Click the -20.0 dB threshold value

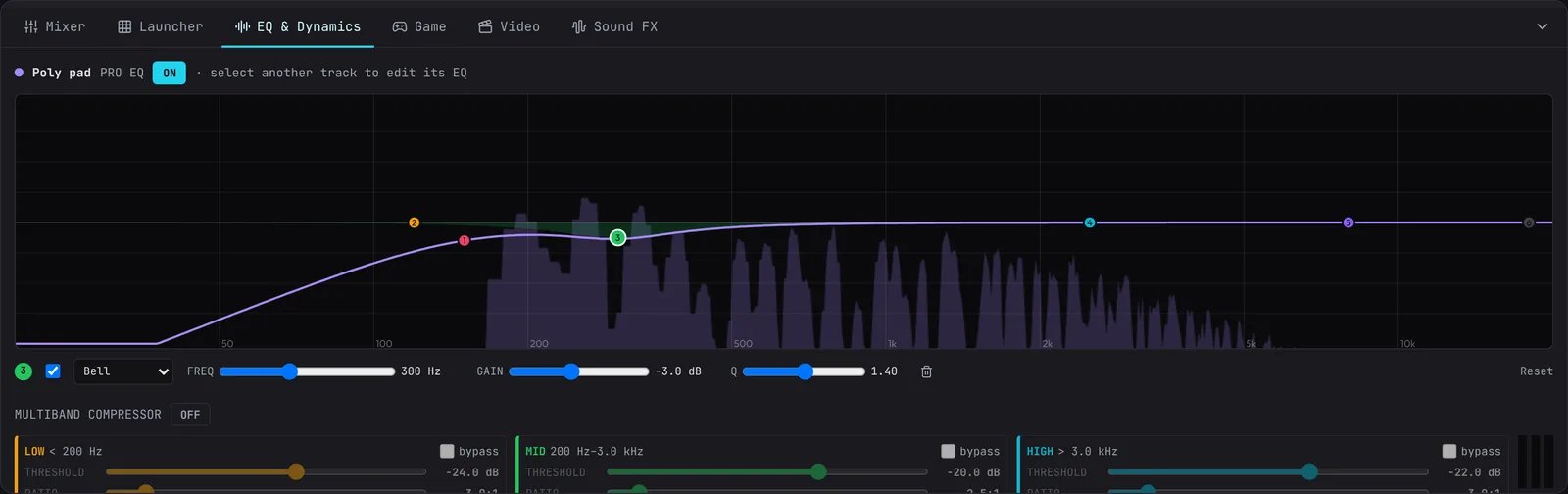pyautogui.click(x=973, y=472)
